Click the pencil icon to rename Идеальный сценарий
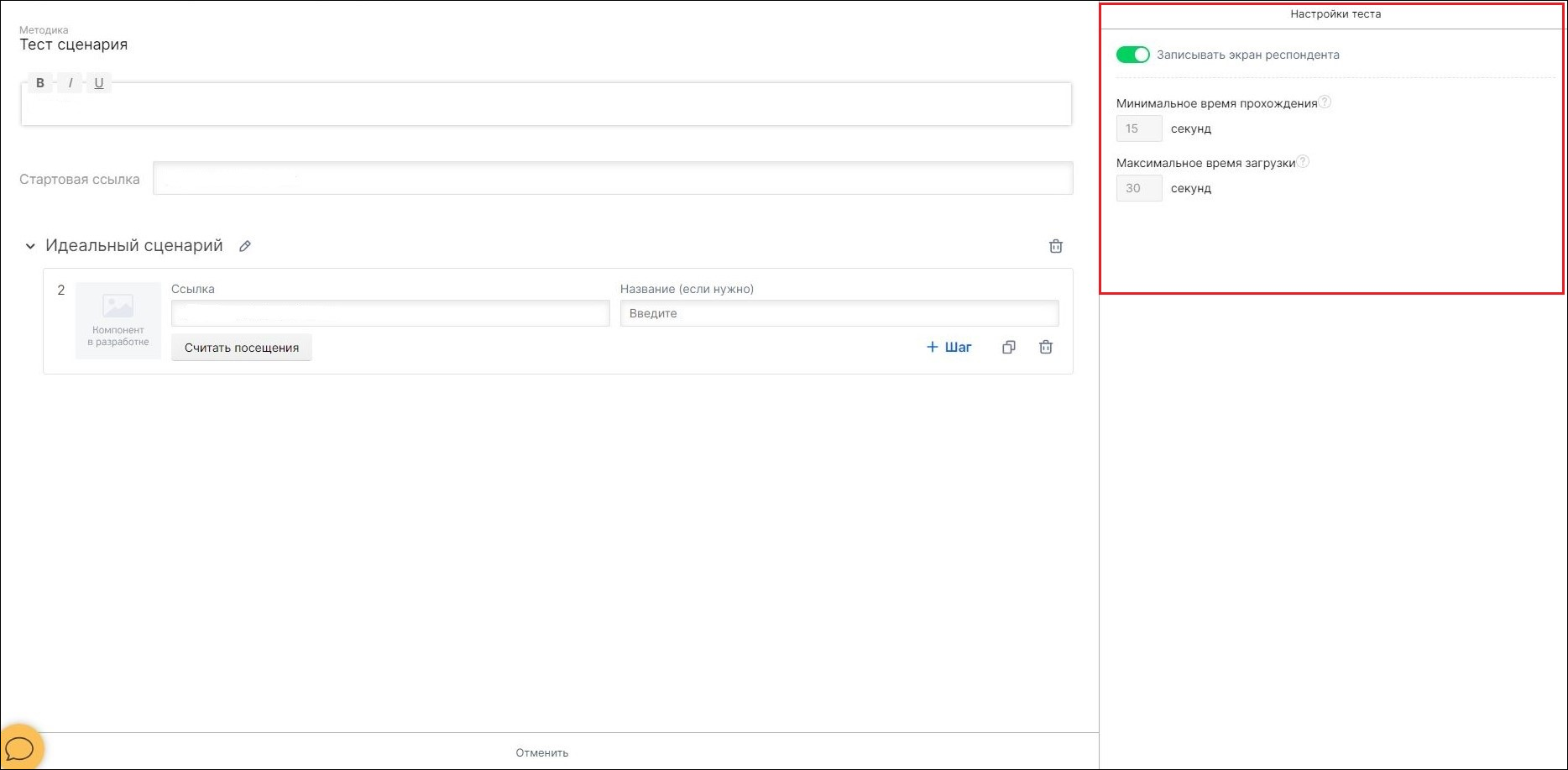Viewport: 1568px width, 770px height. click(x=245, y=246)
